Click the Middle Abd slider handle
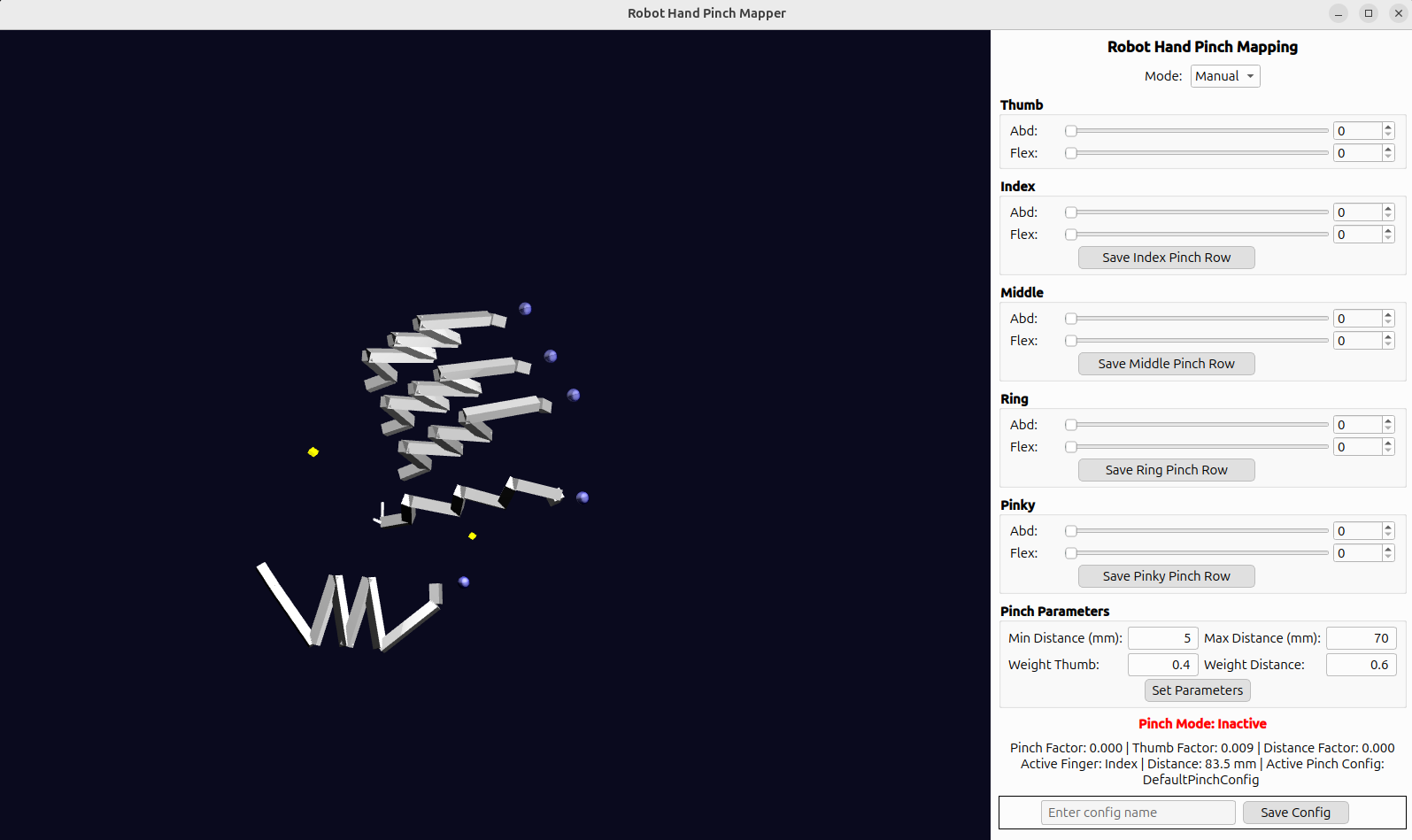 [1071, 319]
